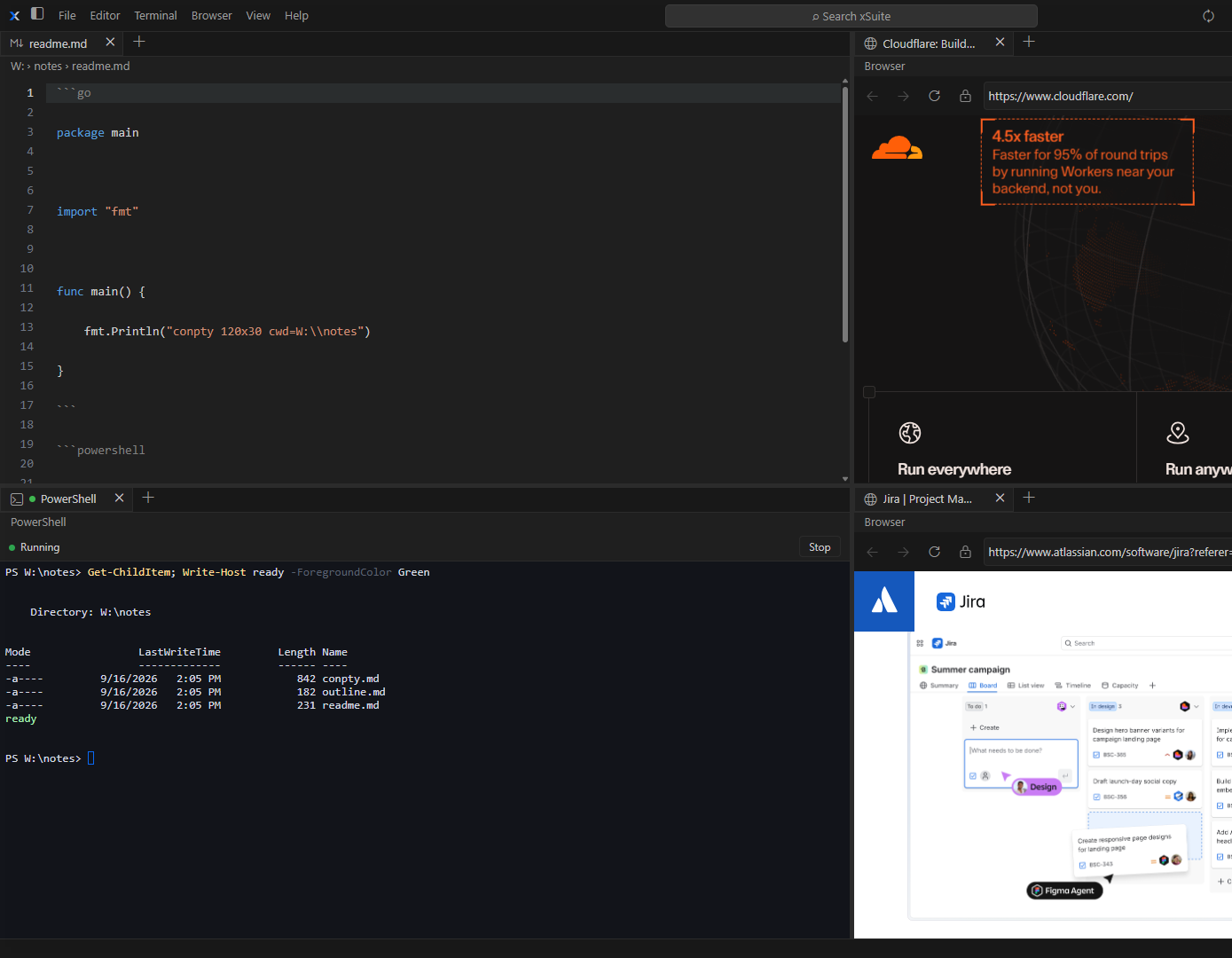1232x958 pixels.
Task: Close the Cloudflare browser tab
Action: (x=1001, y=42)
